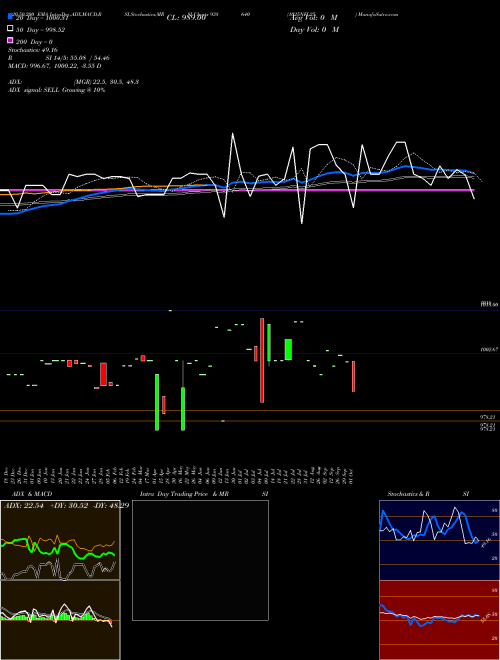Click the wide green candlestick body

click(288, 349)
